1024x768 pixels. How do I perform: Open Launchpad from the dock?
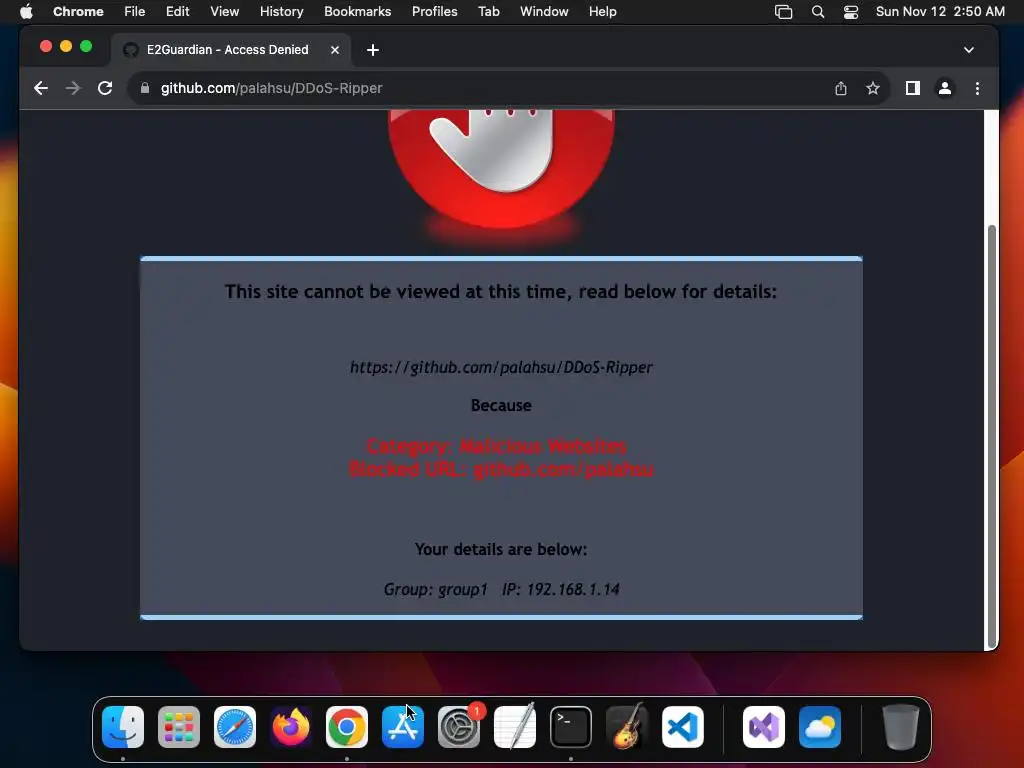pyautogui.click(x=179, y=727)
